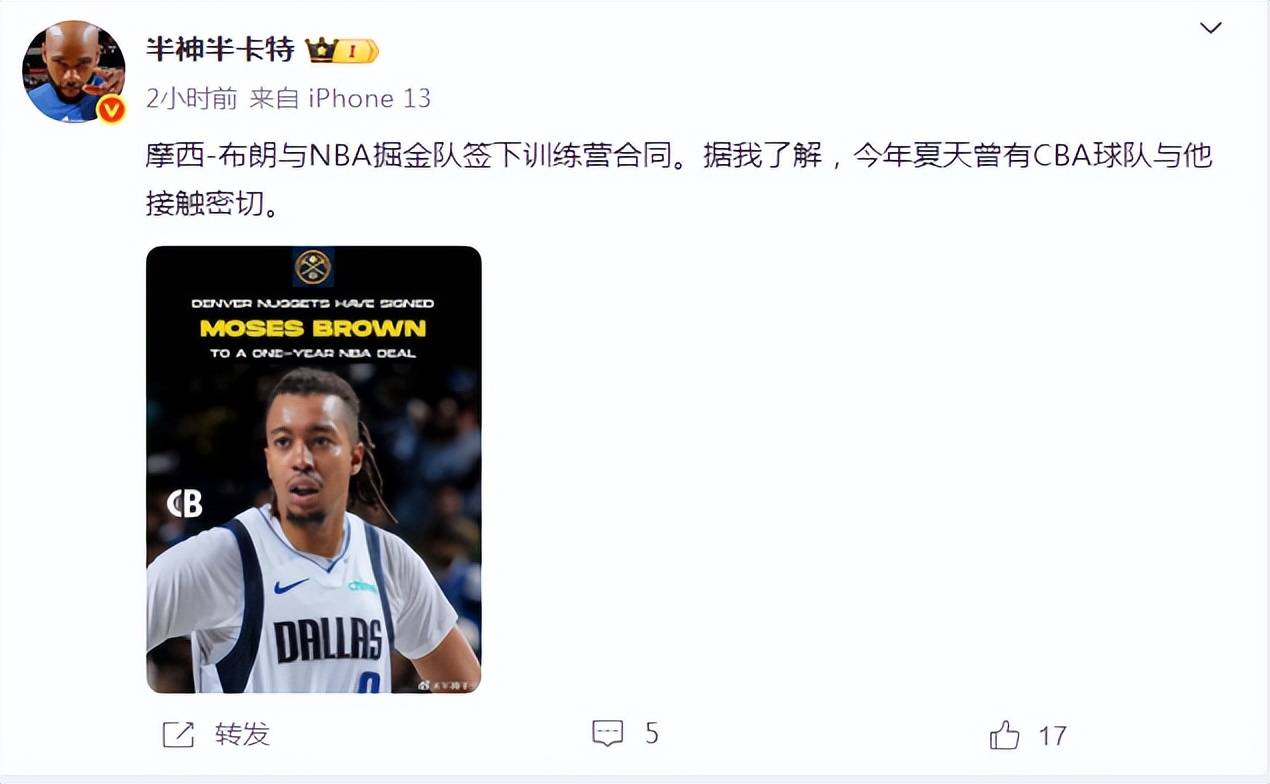1270x784 pixels.
Task: Click the 半神半卡特 profile avatar
Action: (74, 72)
